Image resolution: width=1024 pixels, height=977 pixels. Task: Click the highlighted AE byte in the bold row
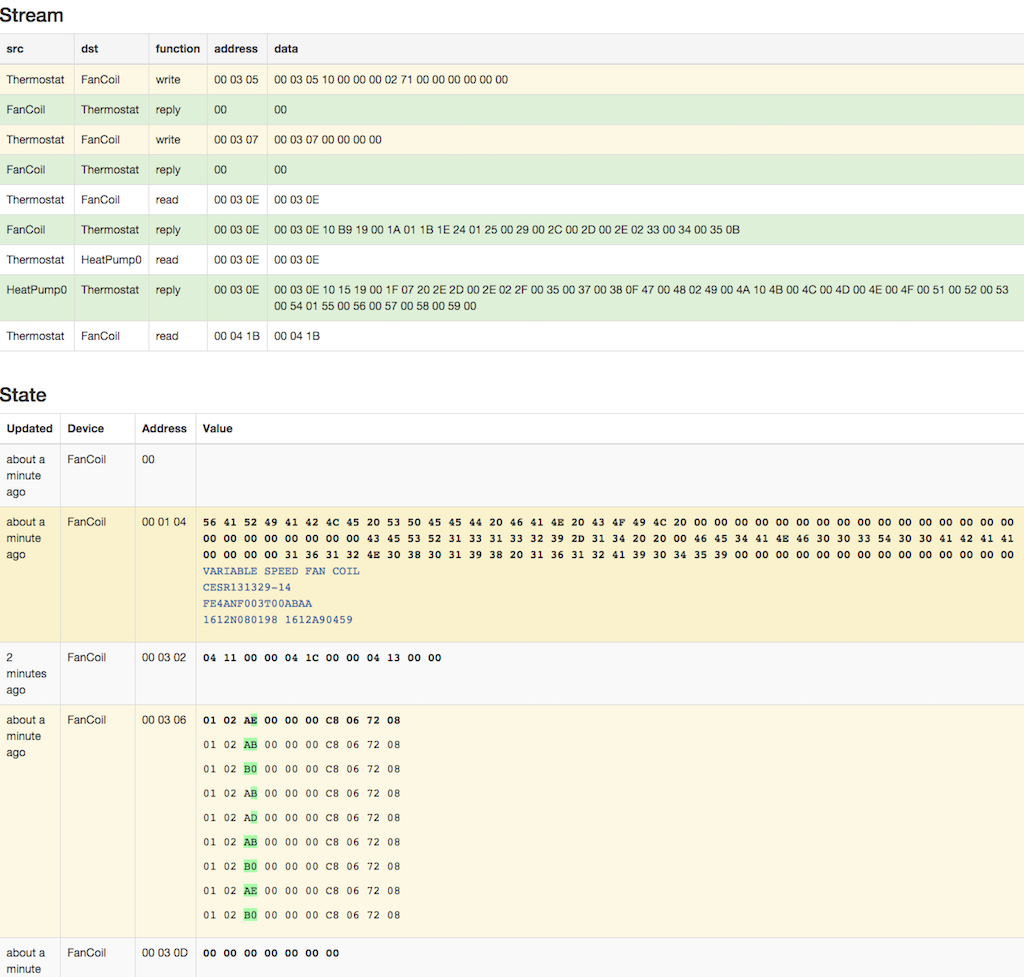point(250,720)
